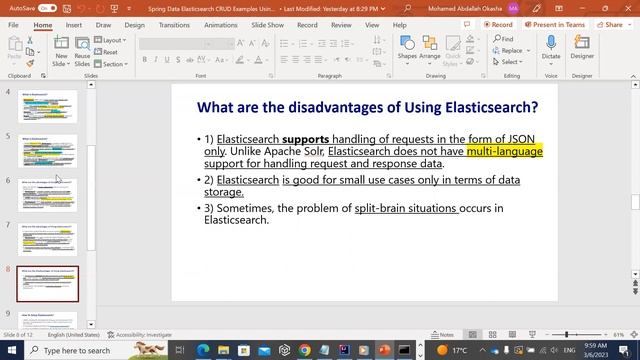Click Find in the Editing group

[503, 39]
